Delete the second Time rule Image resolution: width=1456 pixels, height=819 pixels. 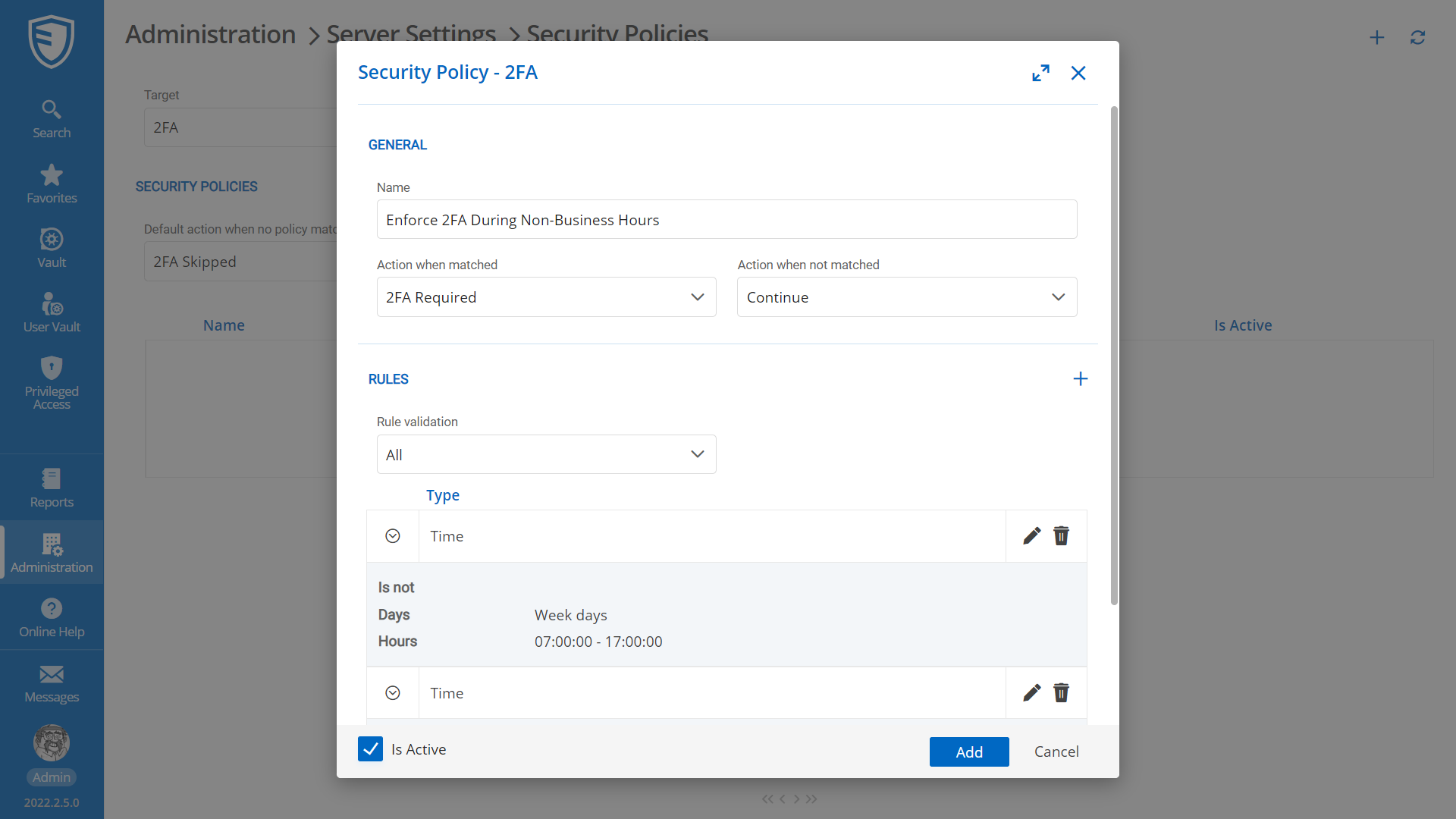point(1061,692)
